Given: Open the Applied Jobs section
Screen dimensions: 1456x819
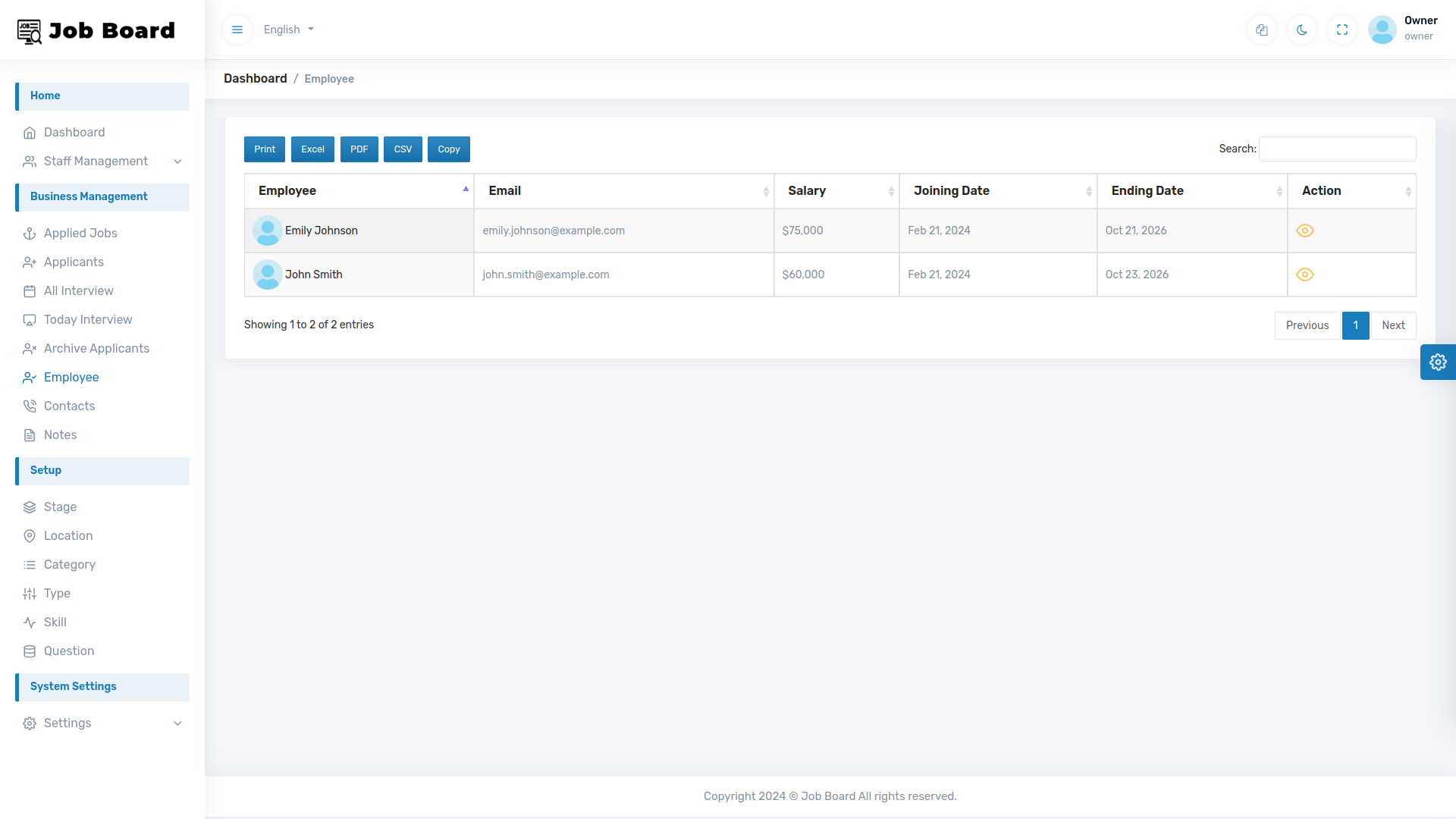Looking at the screenshot, I should [80, 233].
